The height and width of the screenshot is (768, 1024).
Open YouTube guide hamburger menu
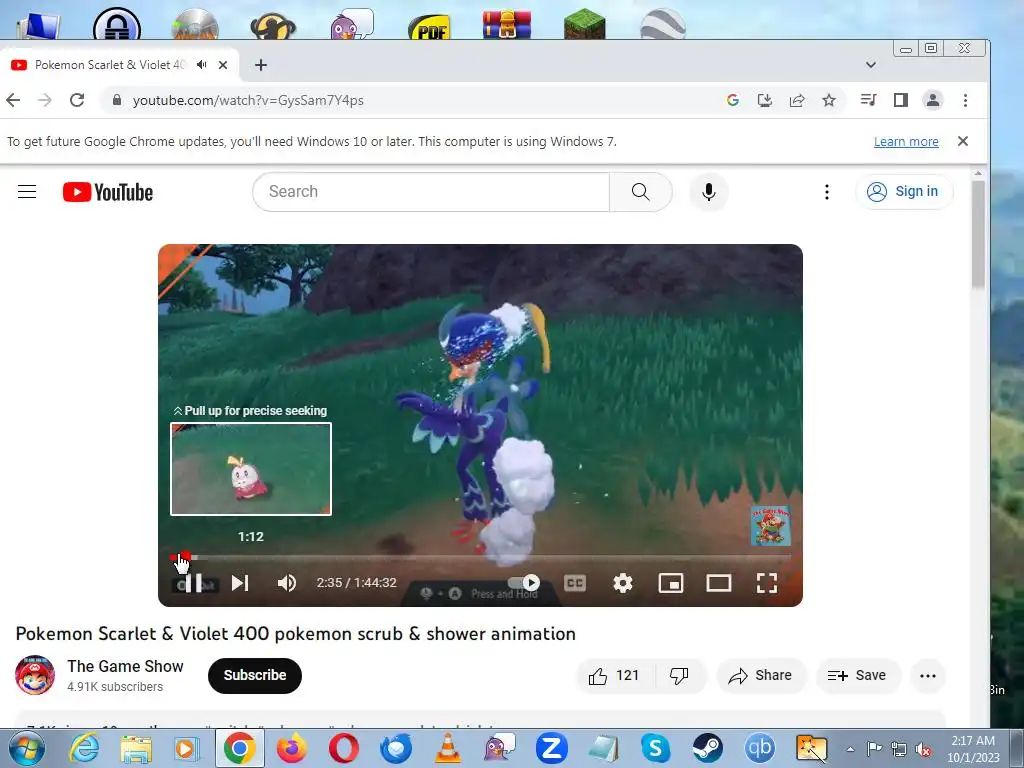(x=27, y=191)
